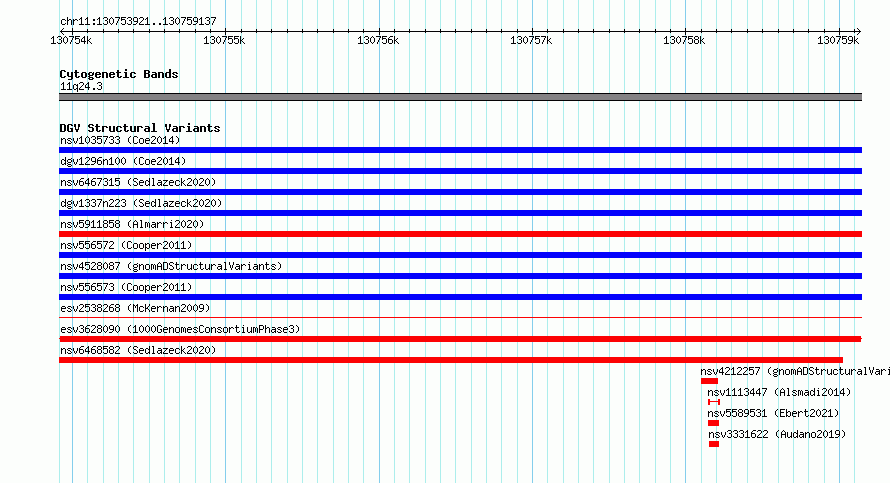This screenshot has width=890, height=483.
Task: Open nsv6467315 (Sedlazeck2020) variant label
Action: (x=138, y=182)
